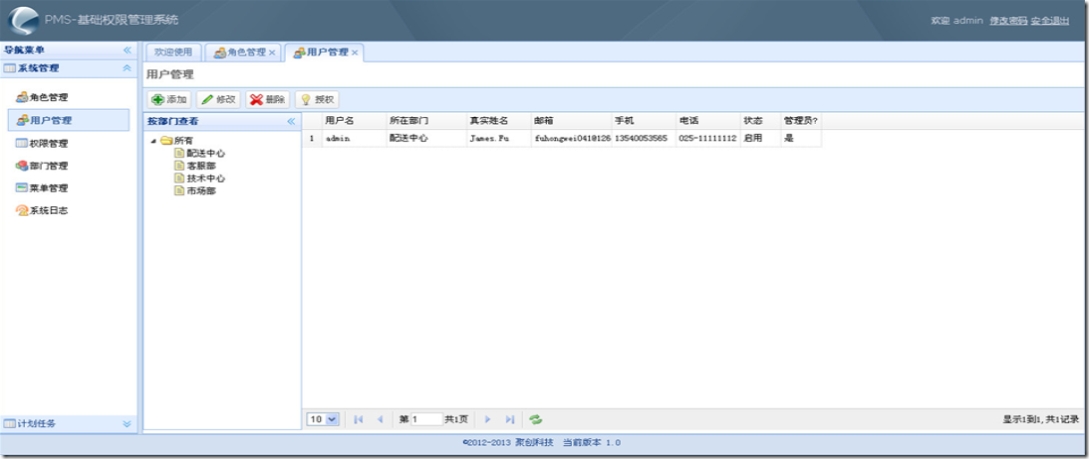Click the Change Password (修改密码) link

tap(1008, 21)
